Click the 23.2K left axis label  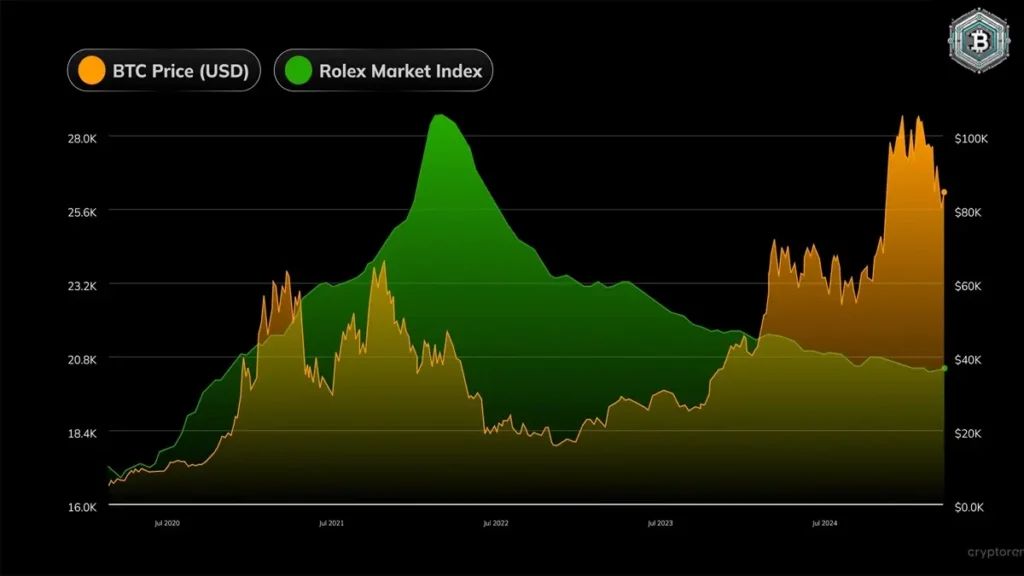coord(82,286)
